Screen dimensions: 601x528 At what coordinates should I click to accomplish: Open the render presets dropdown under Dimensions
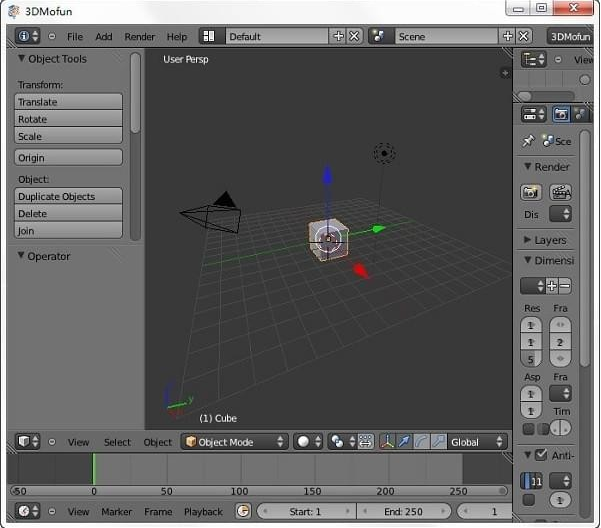[x=532, y=286]
